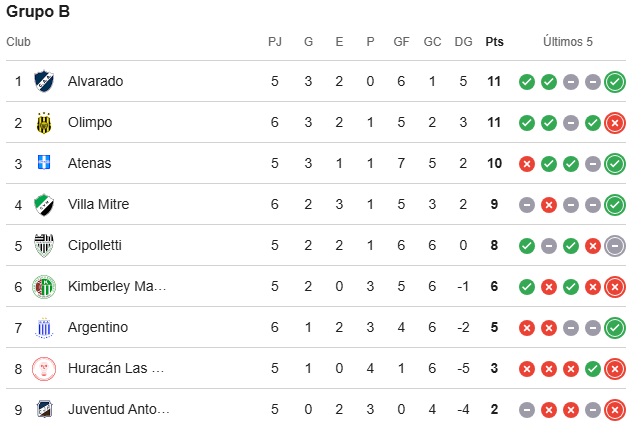Select Atenas' first loss result icon
The height and width of the screenshot is (441, 641).
(x=527, y=164)
